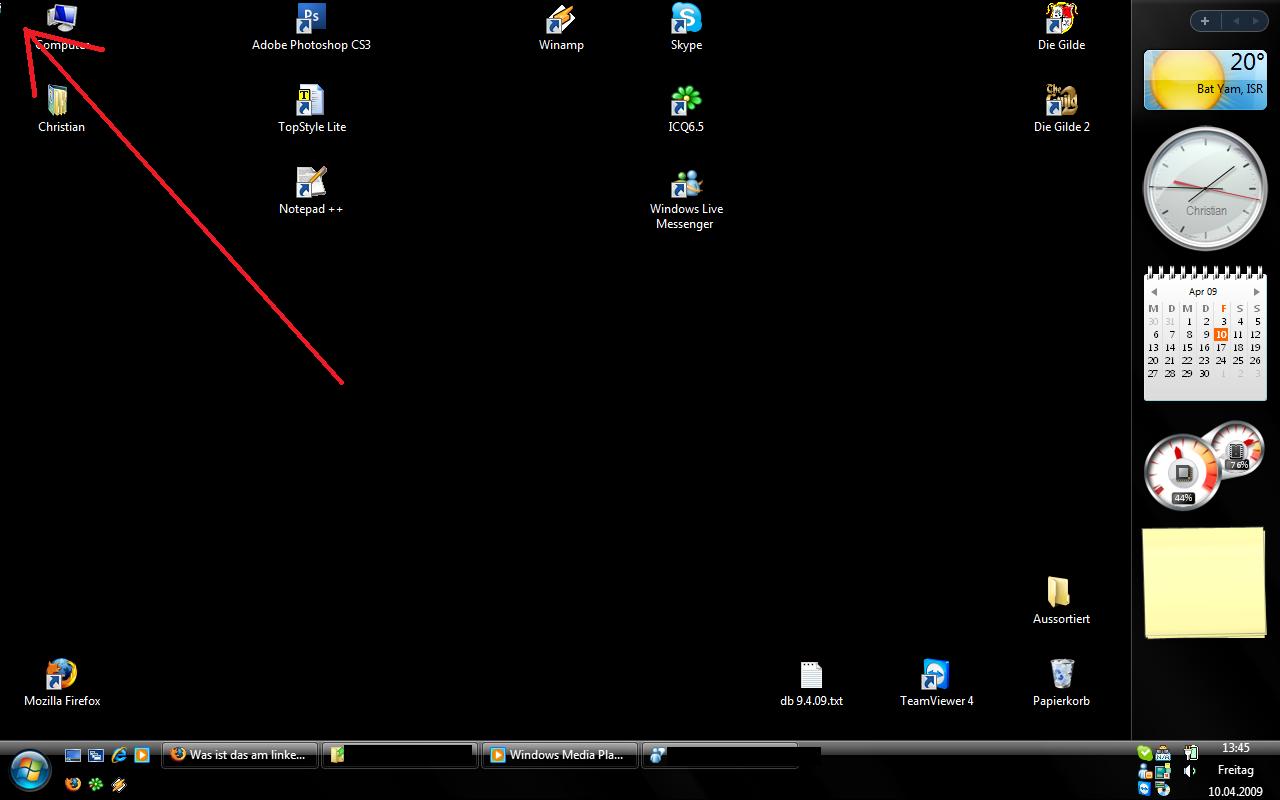Select the highlighted day 10 in calendar
The image size is (1280, 800).
[x=1221, y=334]
